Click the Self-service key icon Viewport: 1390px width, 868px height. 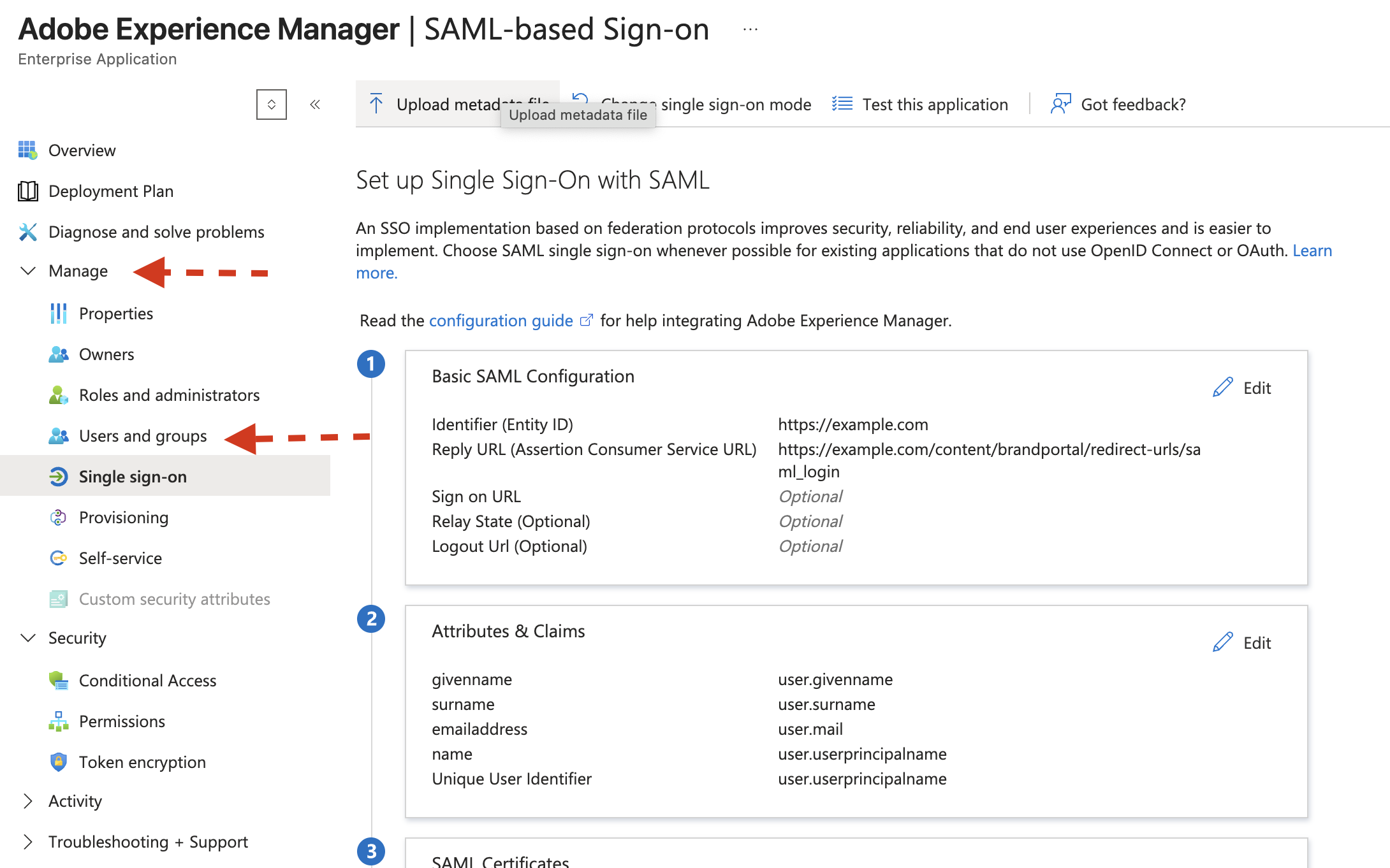58,558
